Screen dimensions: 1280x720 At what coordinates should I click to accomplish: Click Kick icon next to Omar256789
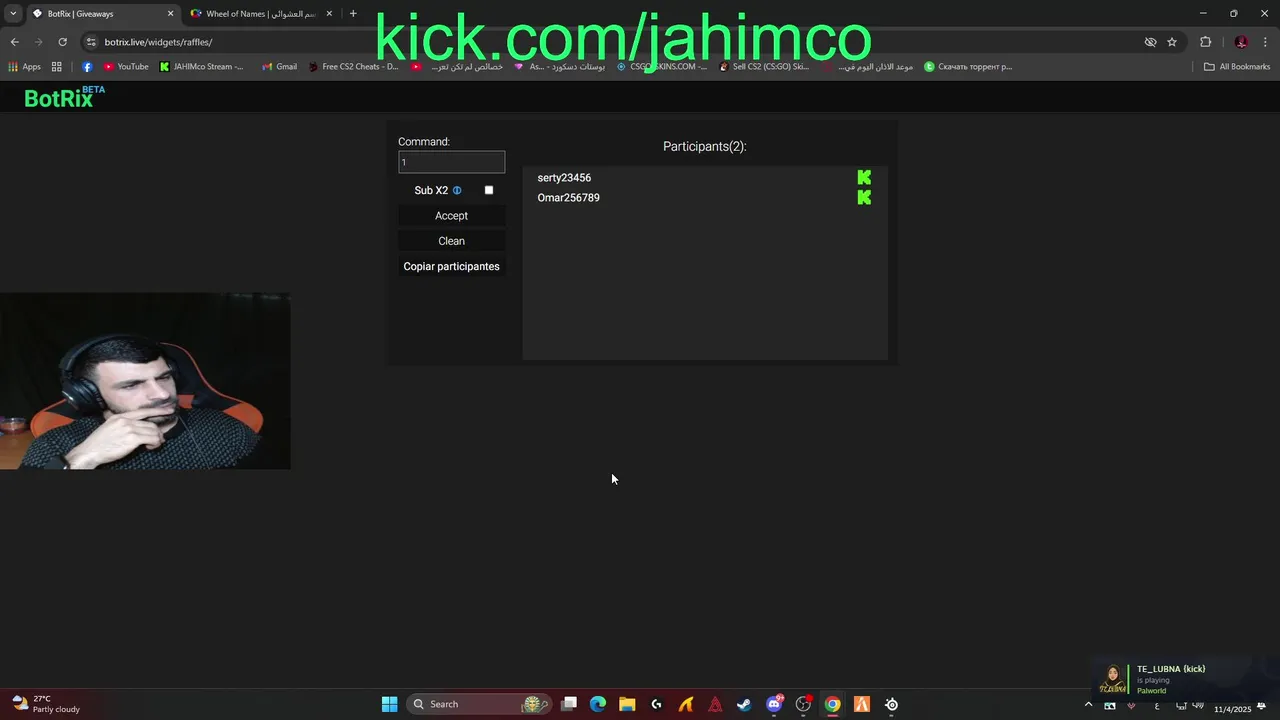tap(864, 197)
